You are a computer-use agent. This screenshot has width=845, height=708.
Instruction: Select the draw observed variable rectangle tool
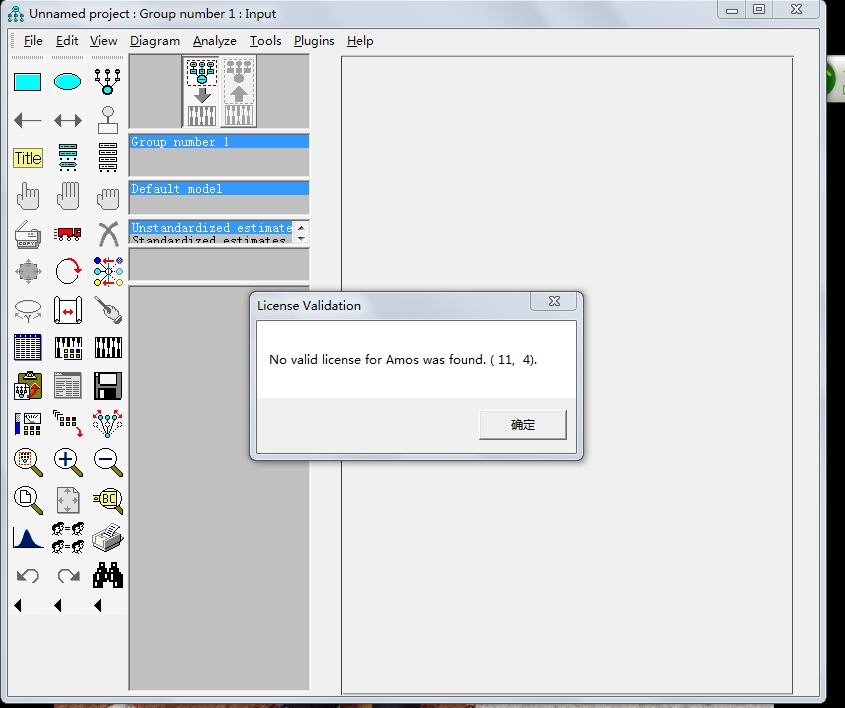coord(27,82)
